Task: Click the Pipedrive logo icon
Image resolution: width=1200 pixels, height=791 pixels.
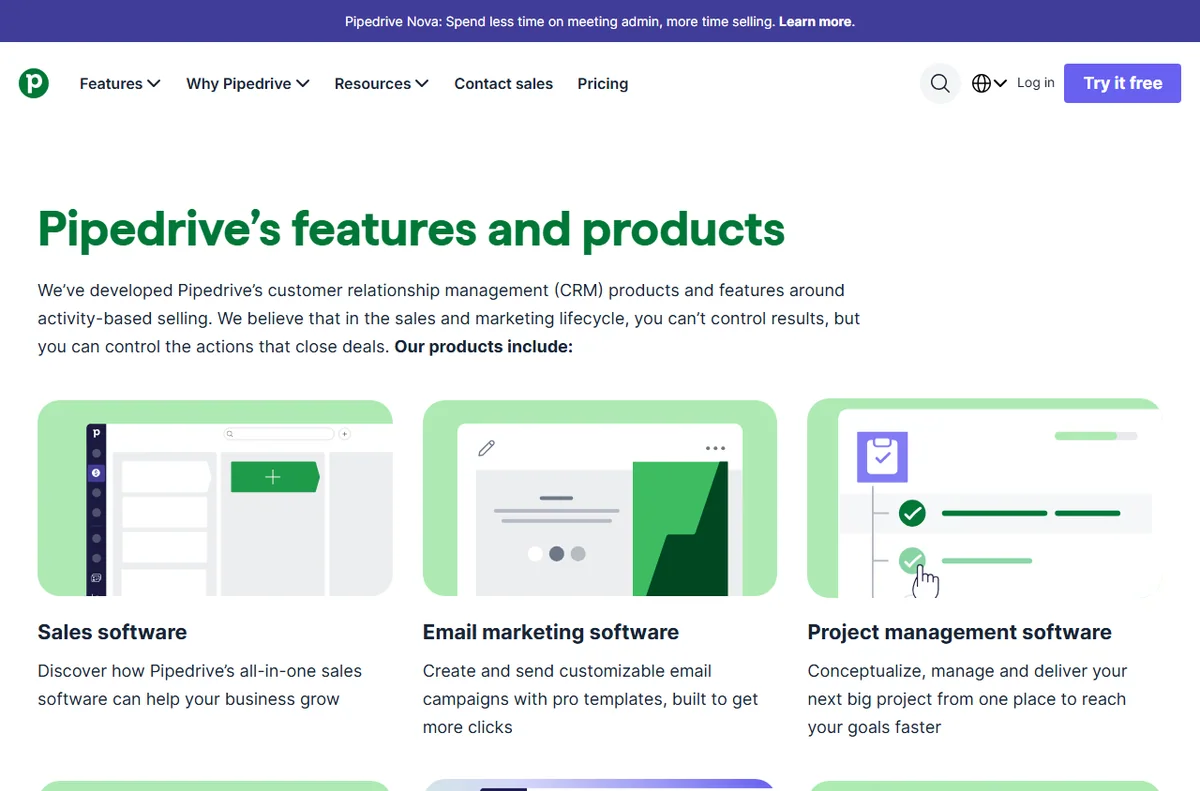Action: point(34,83)
